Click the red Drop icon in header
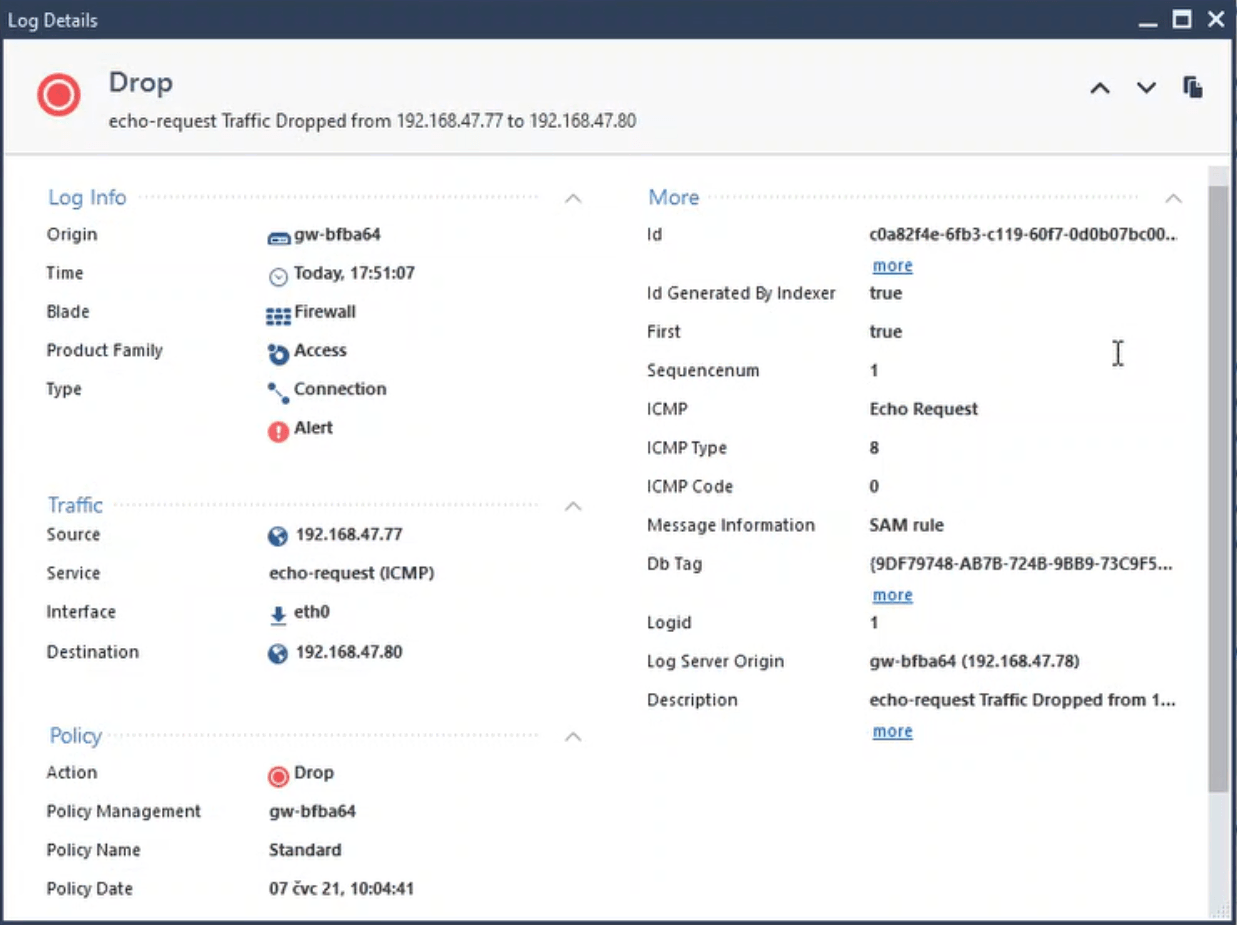The height and width of the screenshot is (925, 1237). point(58,95)
